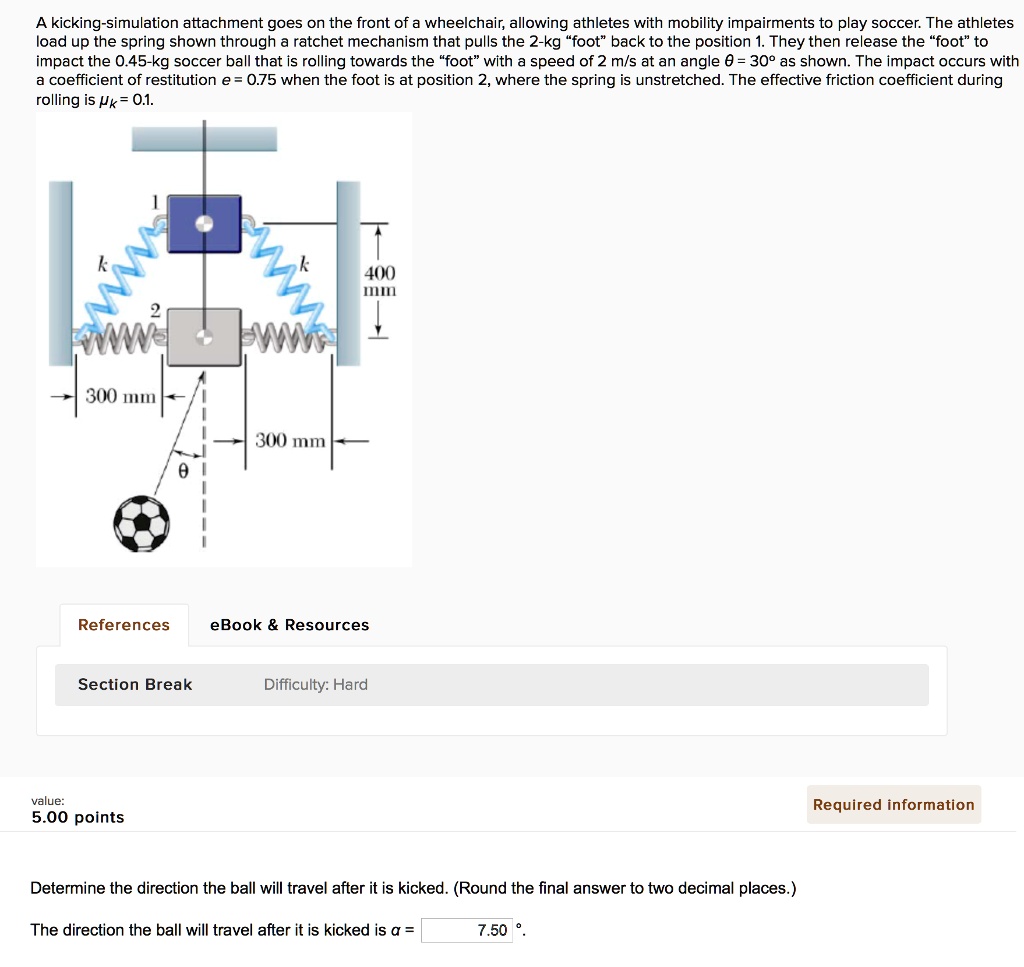Image resolution: width=1024 pixels, height=967 pixels.
Task: Select the answer input field showing 7.50
Action: tap(466, 930)
